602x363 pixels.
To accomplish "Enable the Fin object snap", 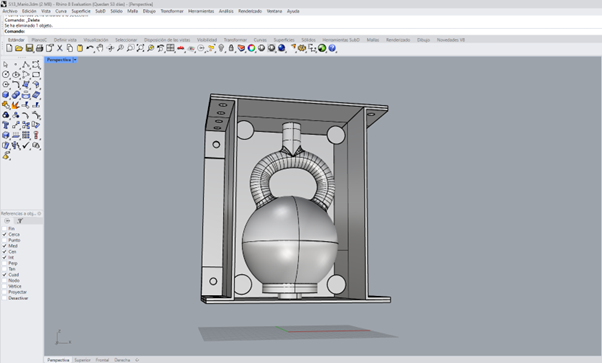I will [x=5, y=229].
